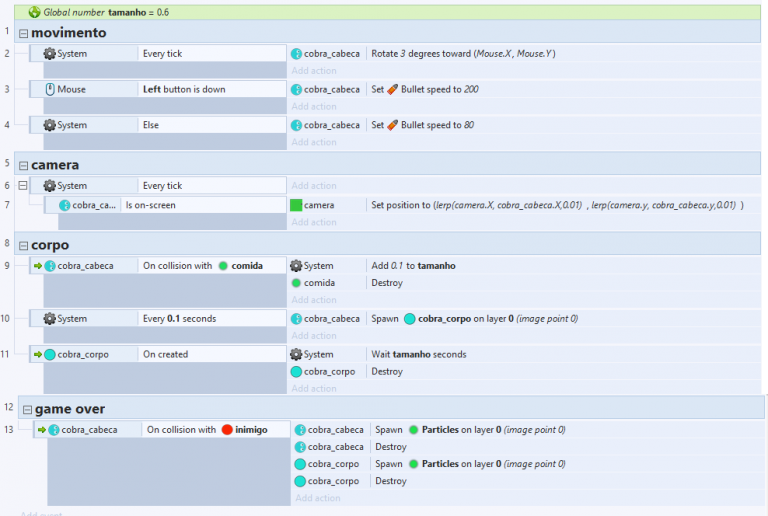Click the green camera object square

coord(296,205)
